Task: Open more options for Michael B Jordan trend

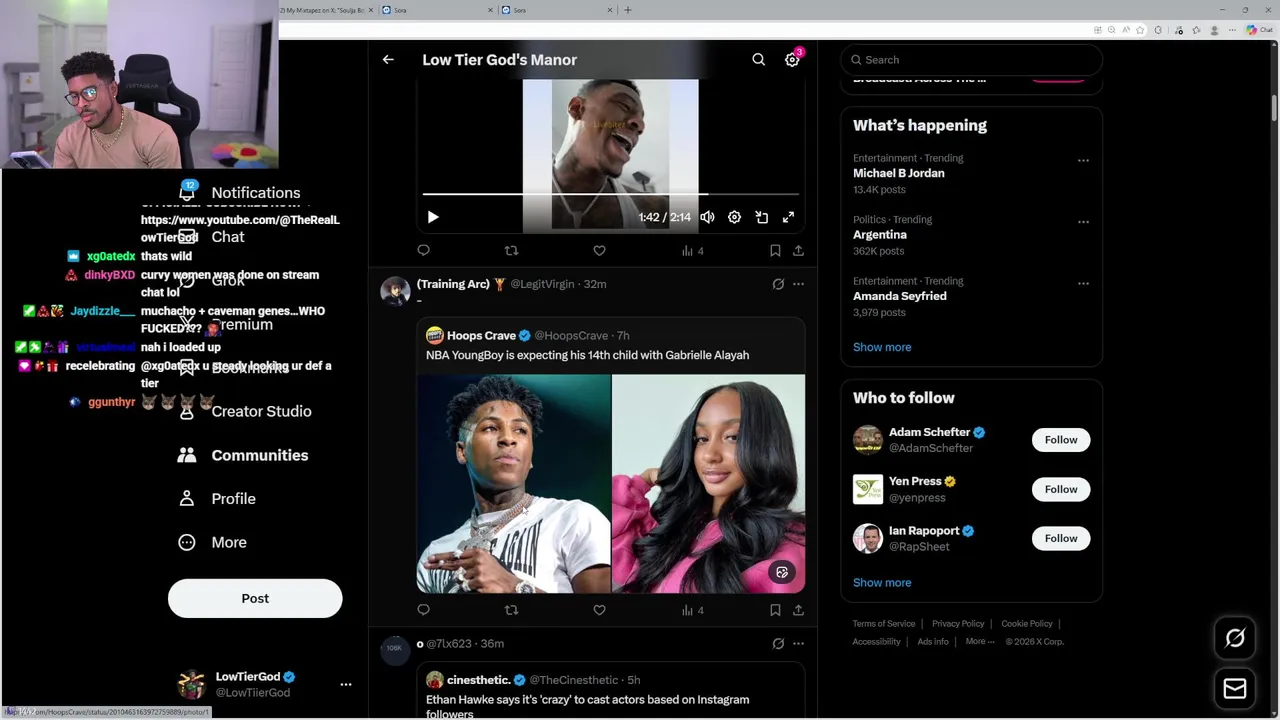Action: [1083, 160]
